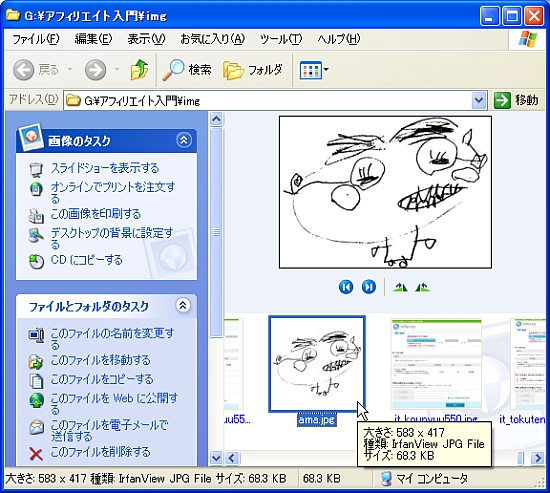Click the 移動 go button
Viewport: 550px width, 493px height.
516,100
